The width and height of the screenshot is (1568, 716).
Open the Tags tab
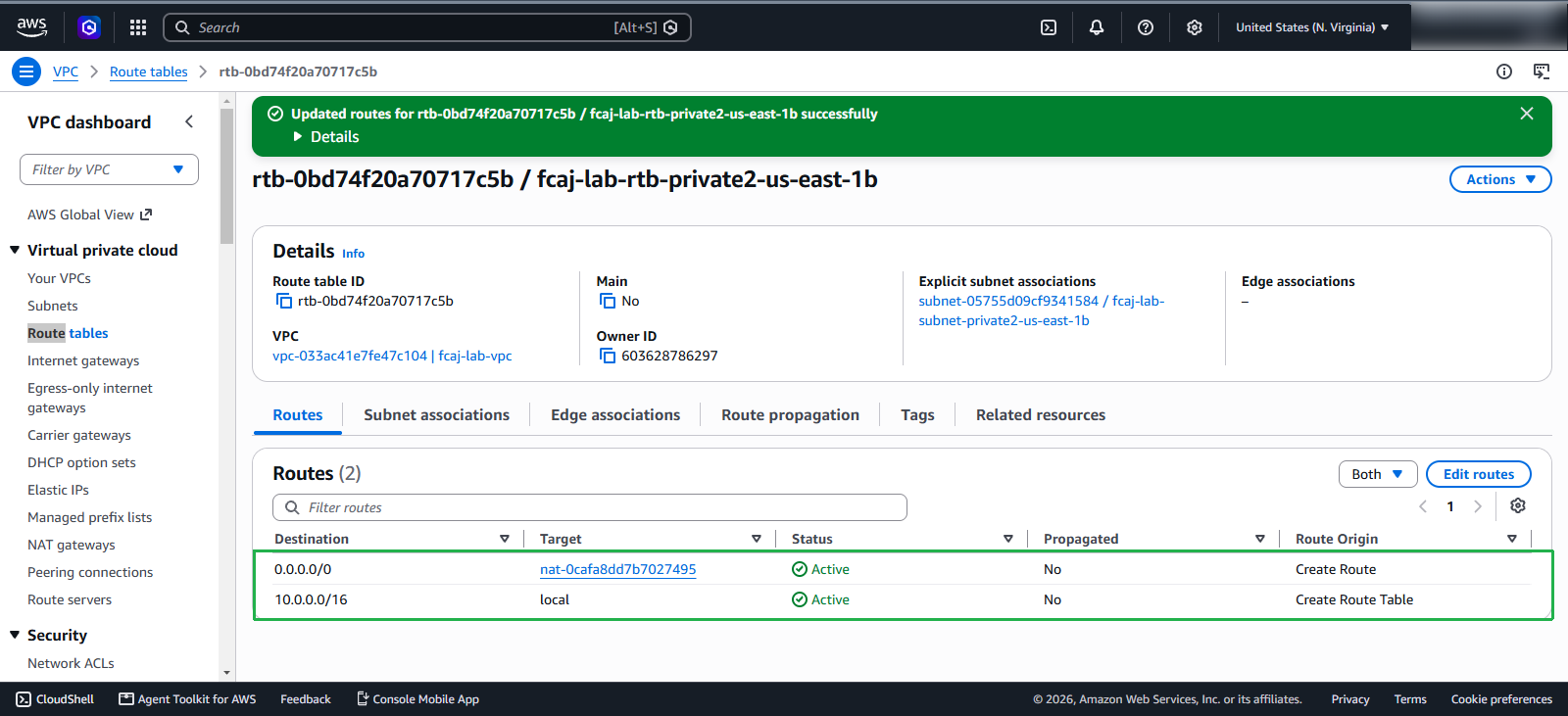[917, 415]
